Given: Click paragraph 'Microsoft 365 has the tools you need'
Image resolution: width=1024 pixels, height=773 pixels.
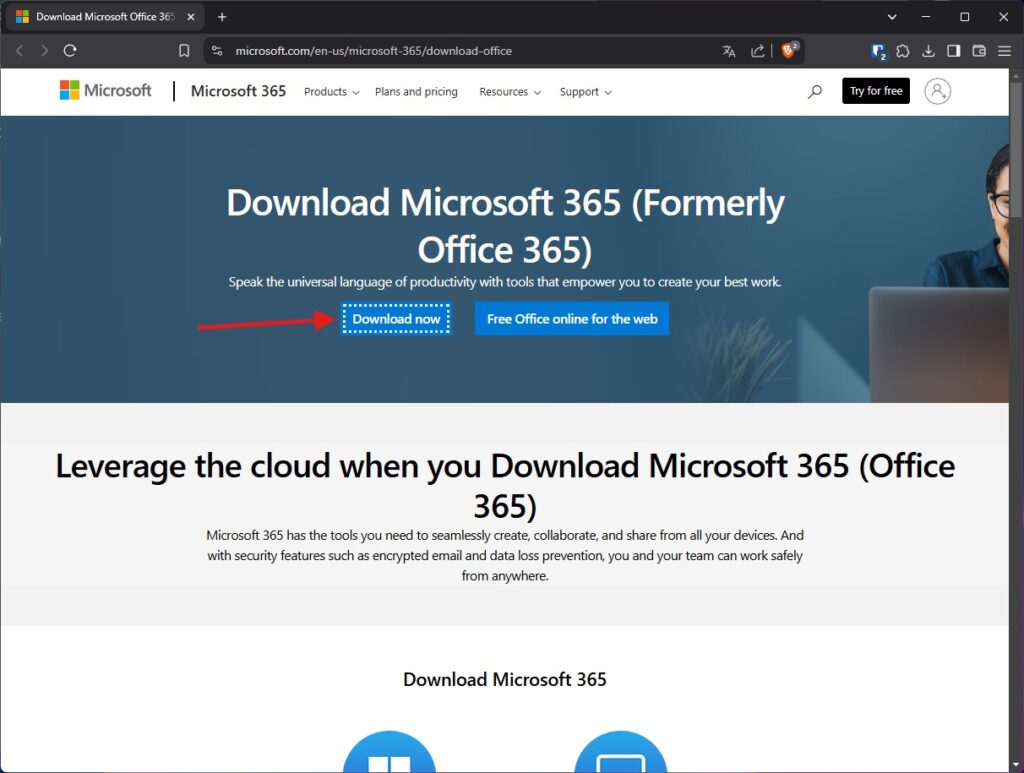Looking at the screenshot, I should pos(505,556).
